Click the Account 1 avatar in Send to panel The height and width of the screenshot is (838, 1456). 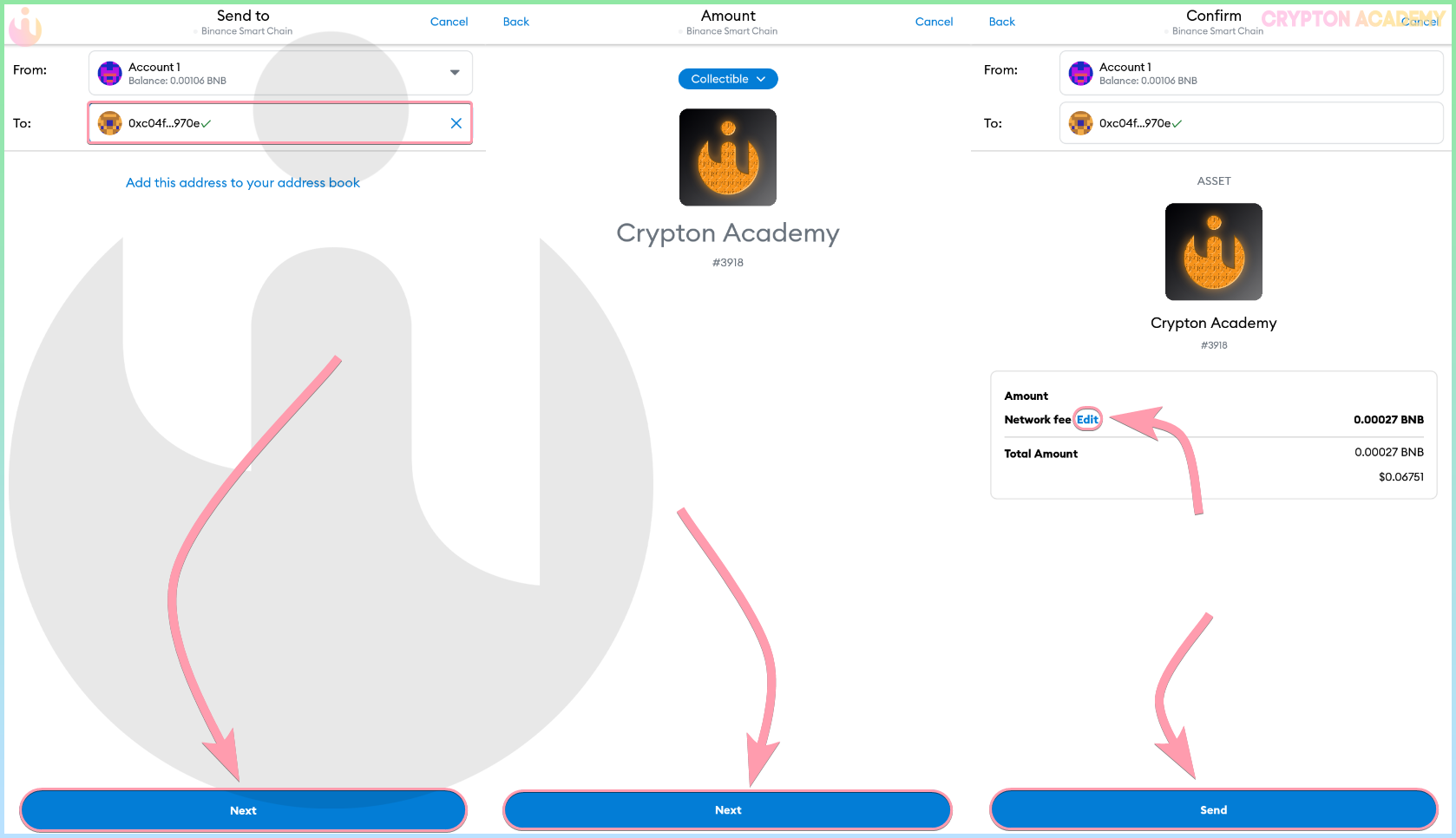110,74
